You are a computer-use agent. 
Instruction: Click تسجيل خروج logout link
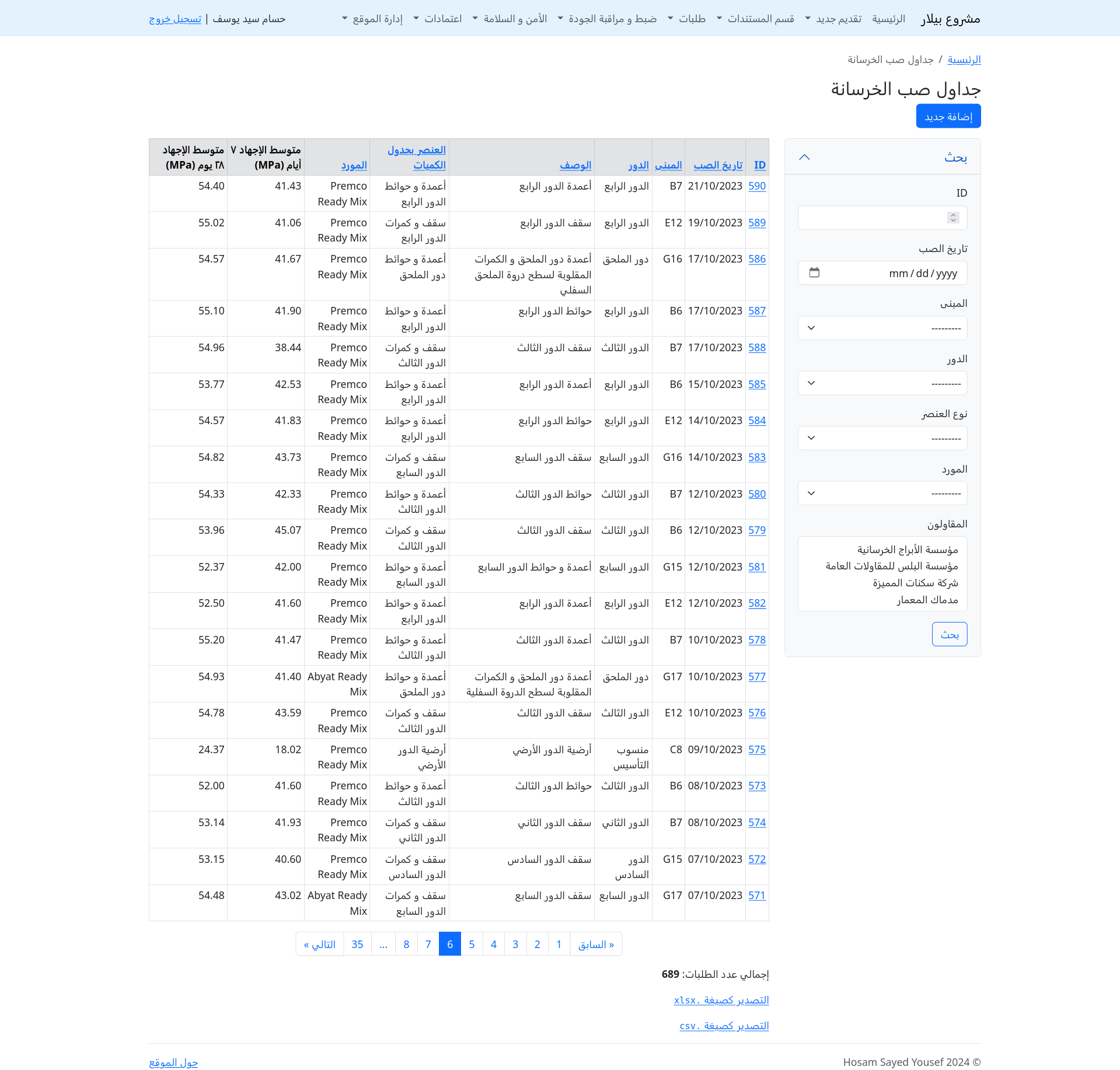[x=175, y=19]
